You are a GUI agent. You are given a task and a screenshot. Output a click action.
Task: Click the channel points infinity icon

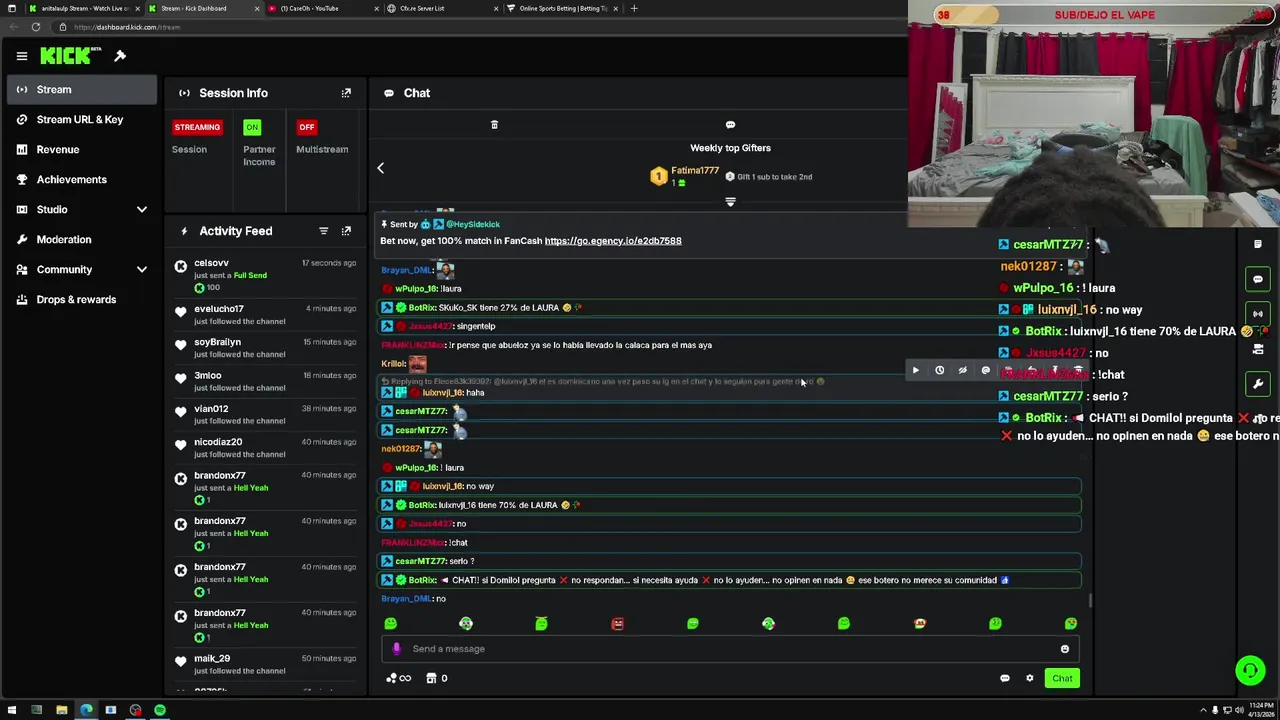pyautogui.click(x=399, y=678)
